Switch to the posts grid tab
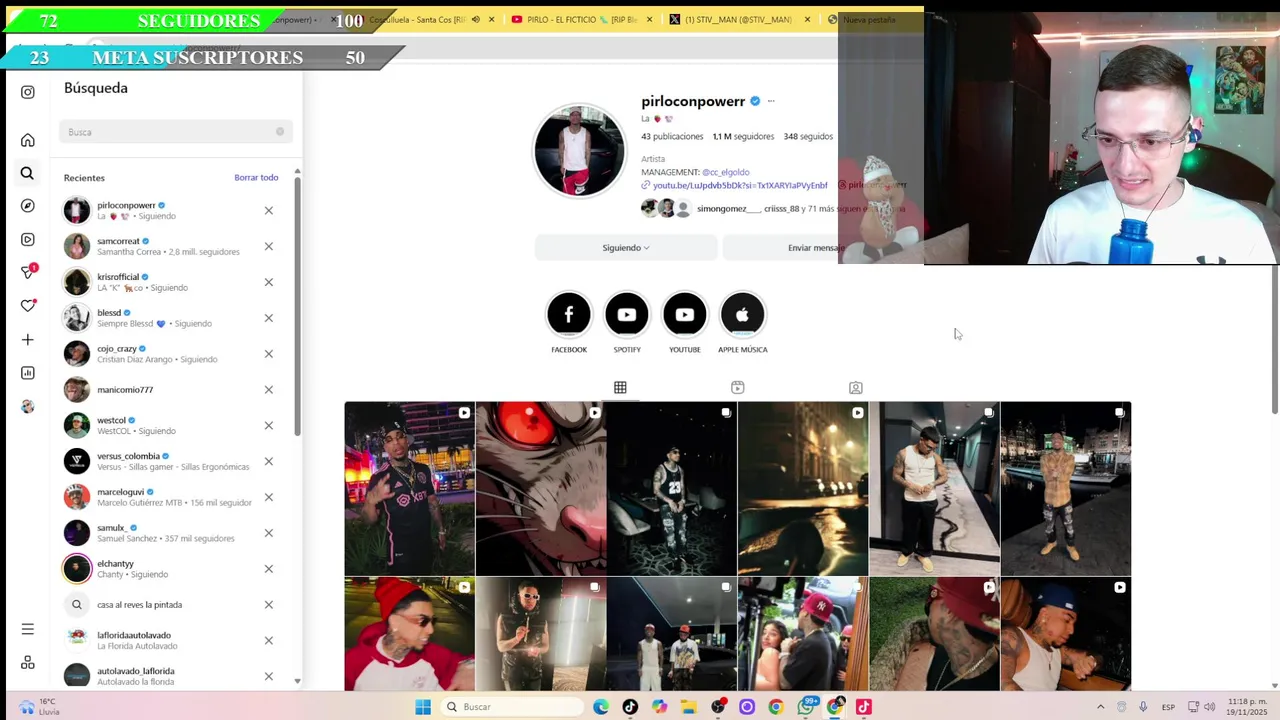The image size is (1280, 720). 620,387
